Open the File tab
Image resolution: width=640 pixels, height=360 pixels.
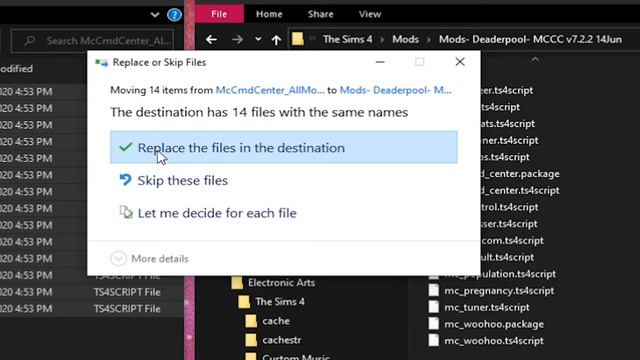pos(219,14)
